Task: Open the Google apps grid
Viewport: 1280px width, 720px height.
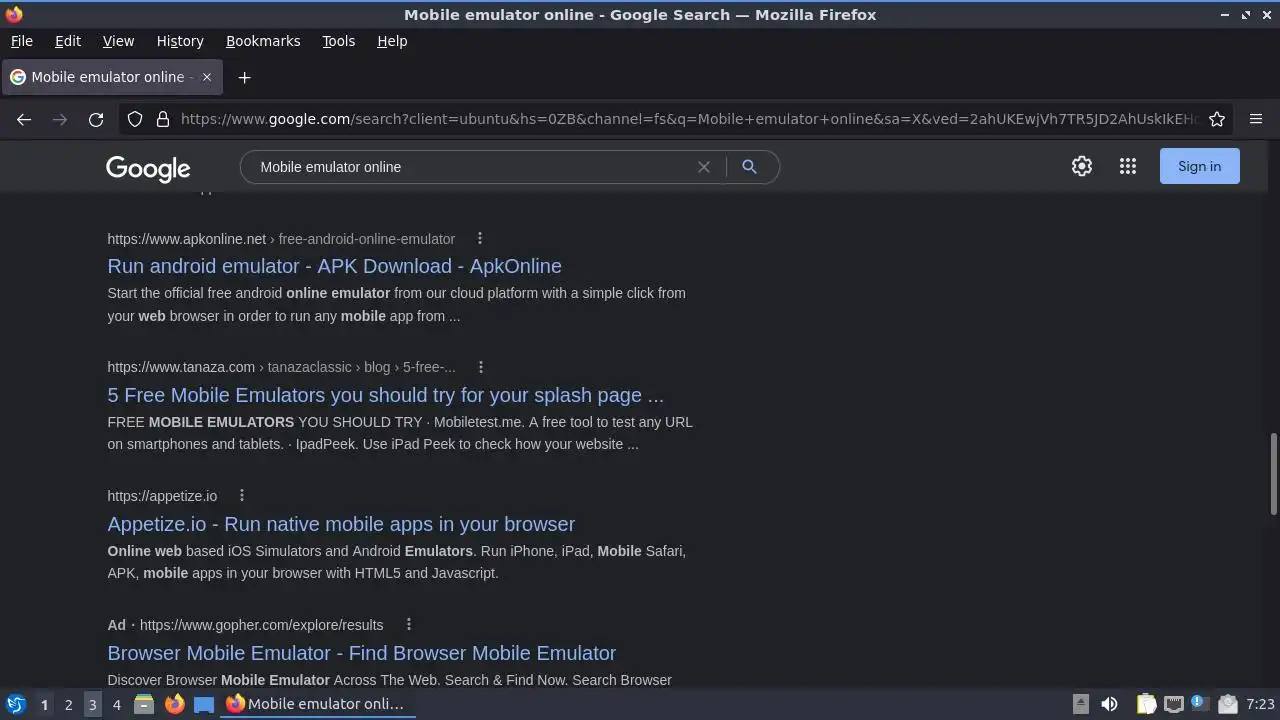Action: pyautogui.click(x=1128, y=166)
